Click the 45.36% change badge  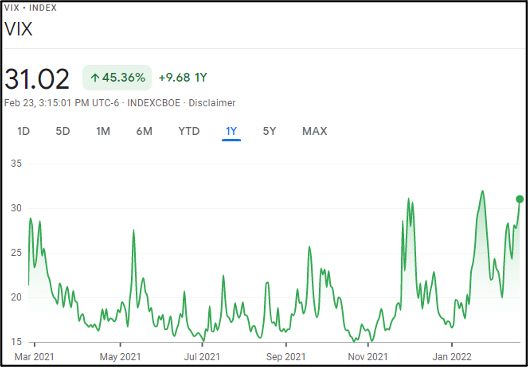tap(117, 77)
